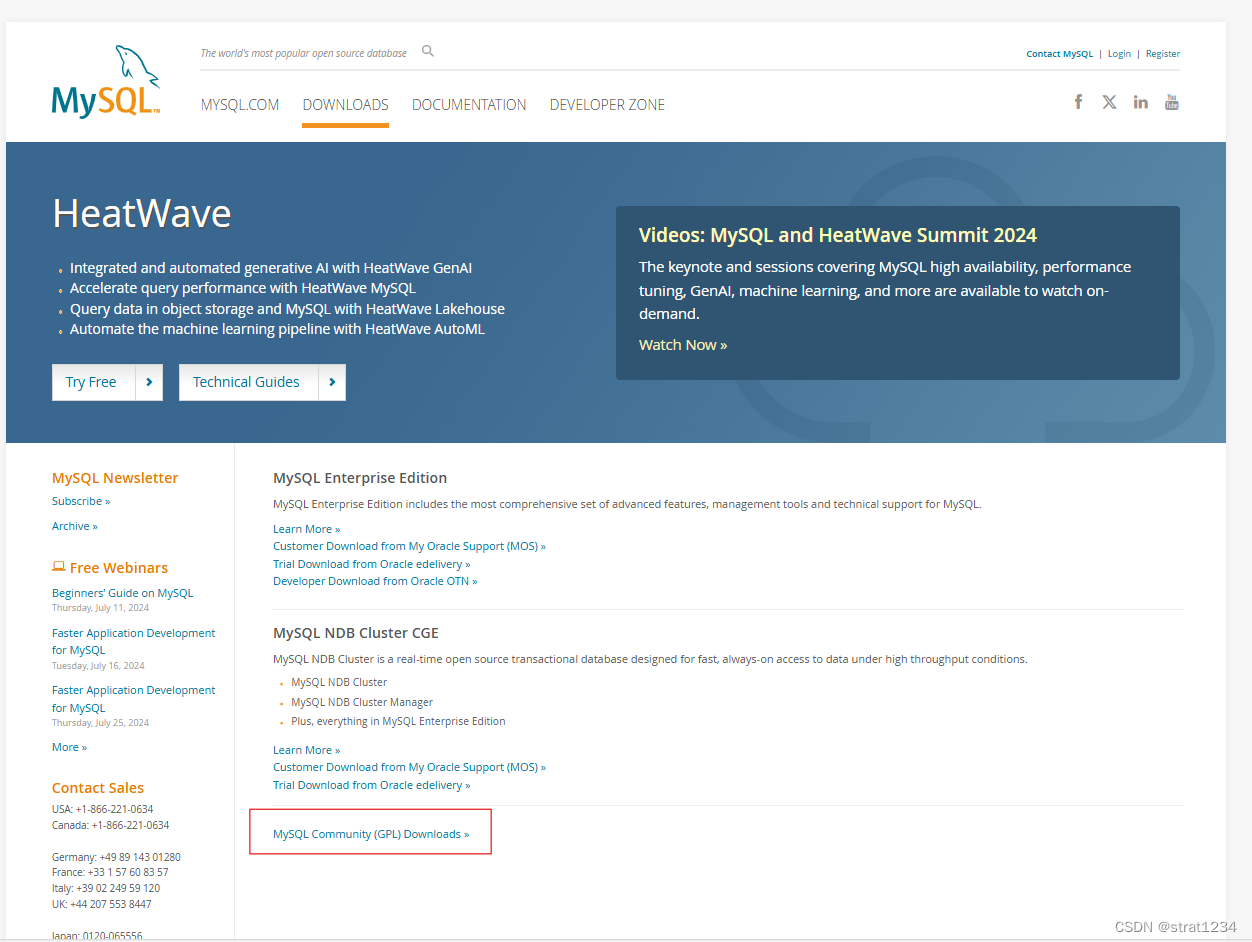Click Learn More under MySQL Enterprise Edition
Screen dimensions: 1252x942
pyautogui.click(x=306, y=529)
